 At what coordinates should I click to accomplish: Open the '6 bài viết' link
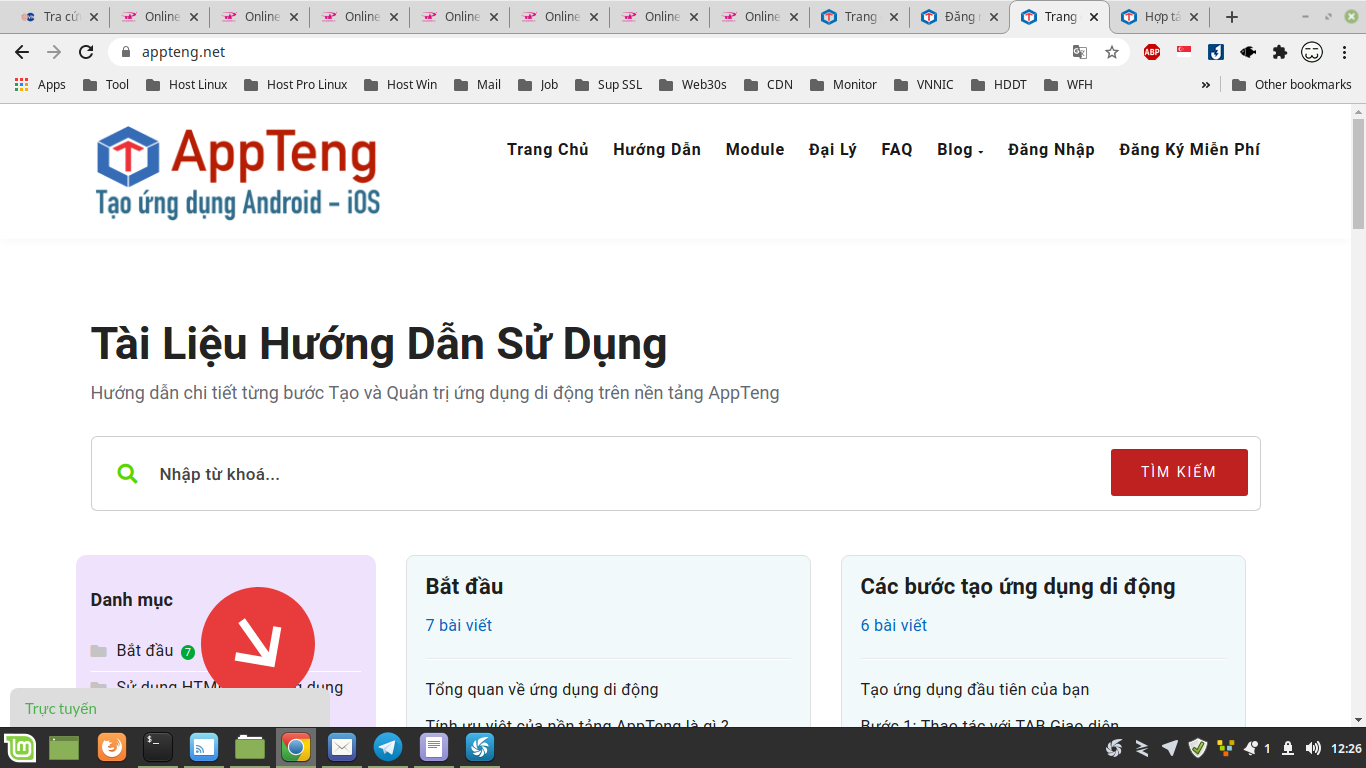[x=894, y=625]
